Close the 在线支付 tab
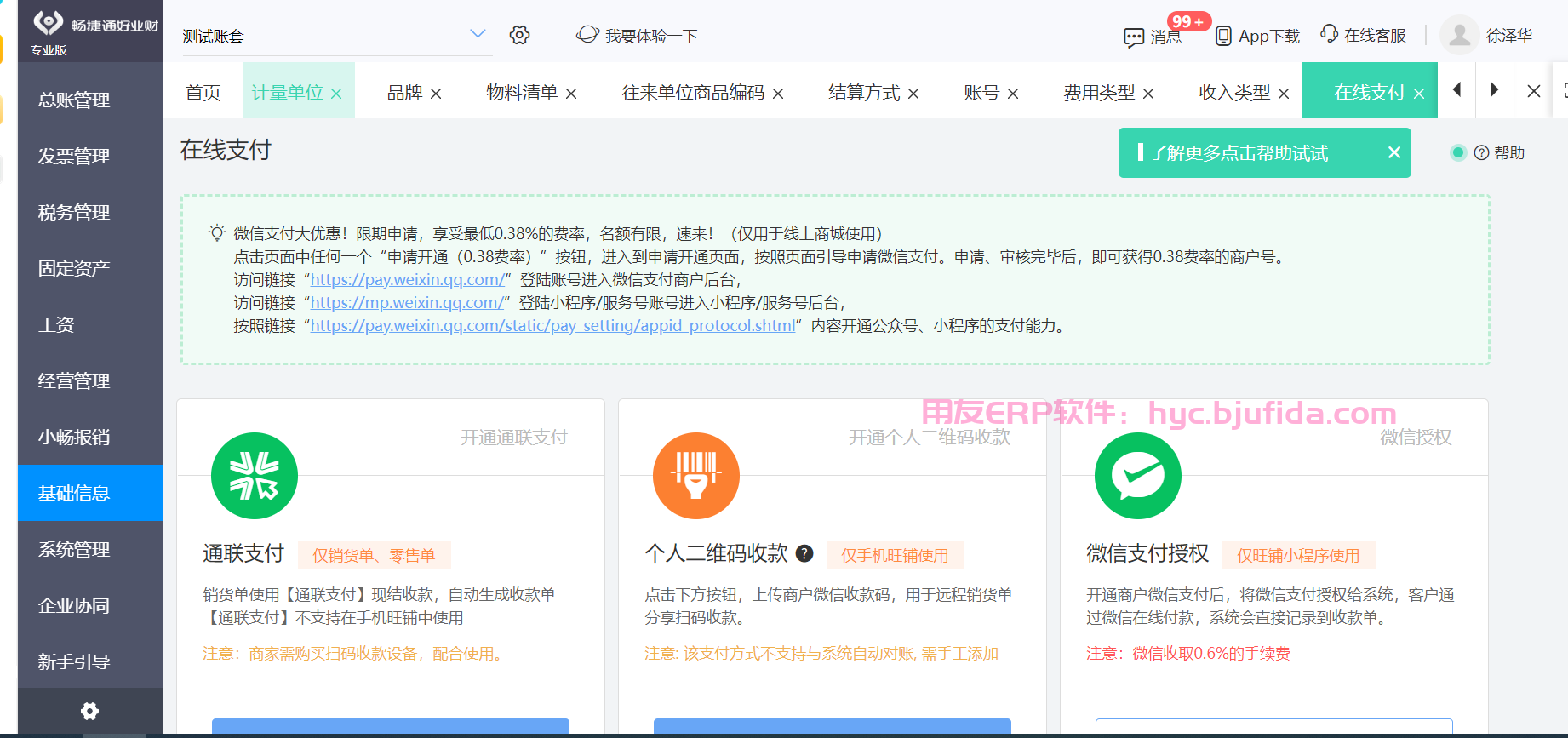 (1419, 94)
